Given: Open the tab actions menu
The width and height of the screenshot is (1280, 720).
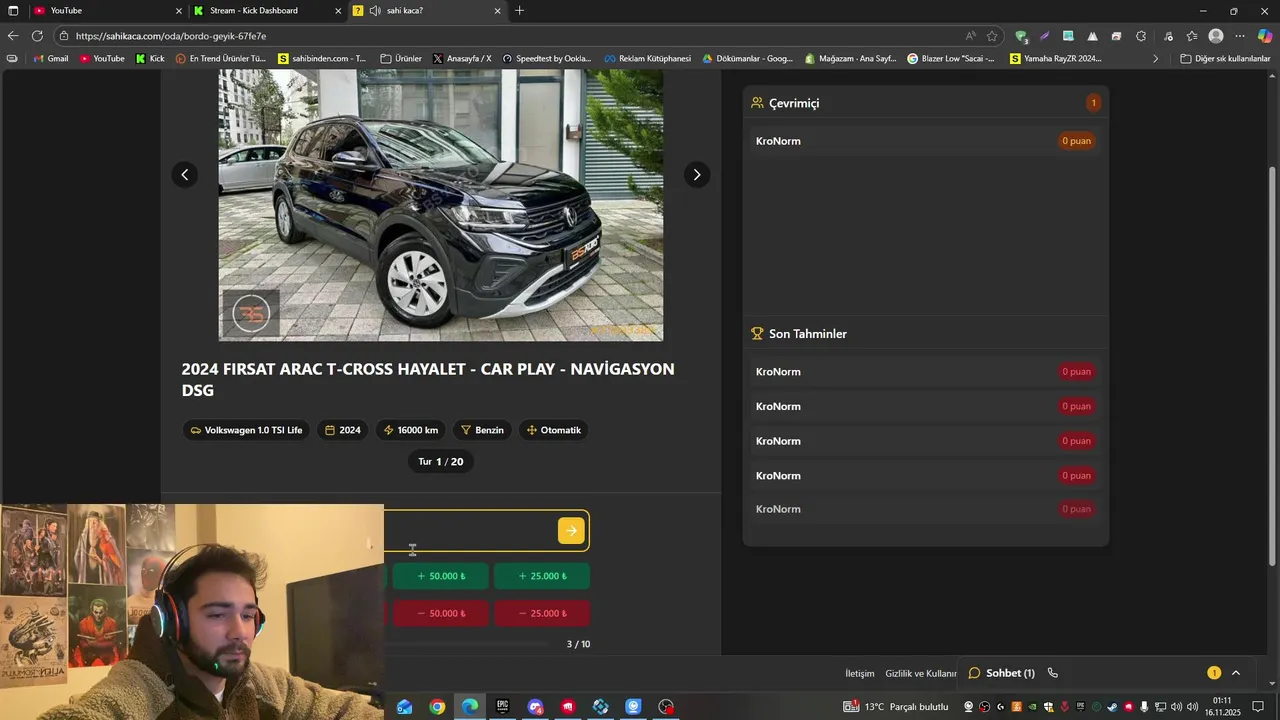Looking at the screenshot, I should [x=13, y=11].
